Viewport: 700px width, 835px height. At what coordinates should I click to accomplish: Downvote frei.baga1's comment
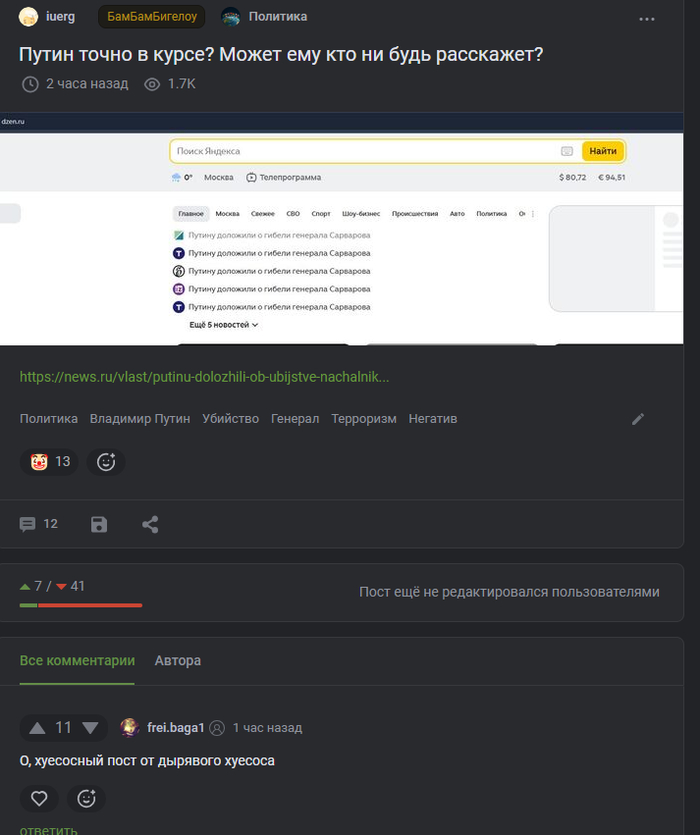pos(90,728)
